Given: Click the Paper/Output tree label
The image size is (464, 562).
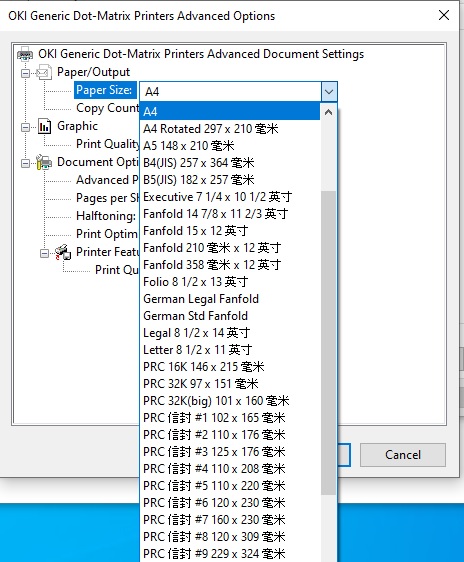Looking at the screenshot, I should click(94, 72).
